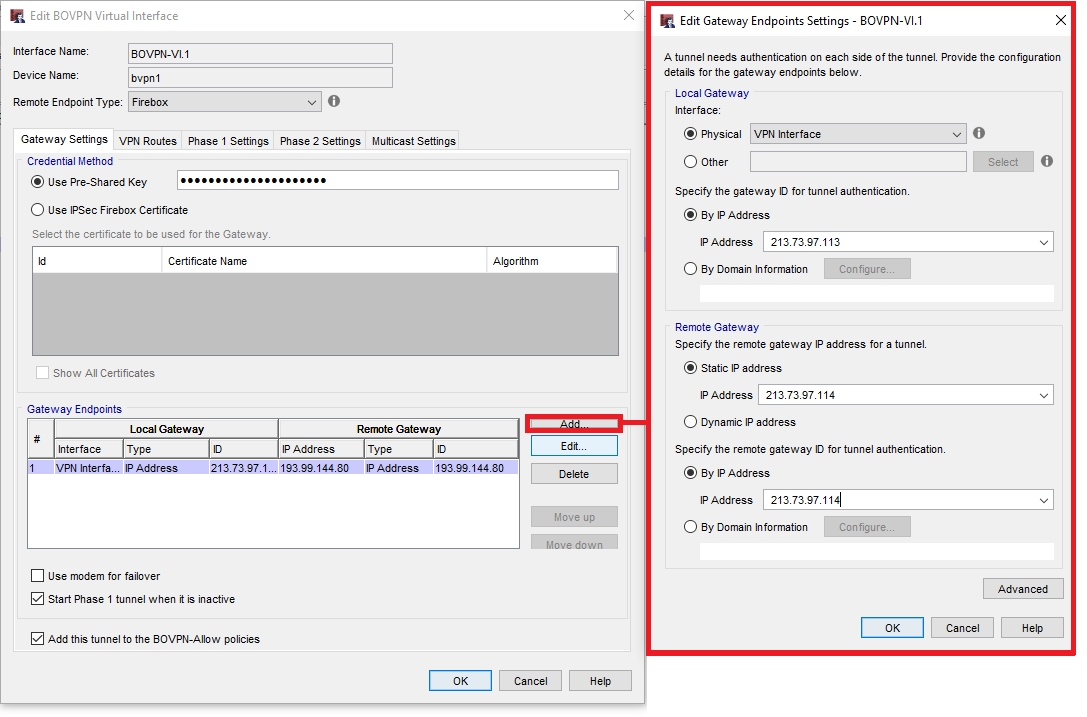This screenshot has height=717, width=1087.
Task: Click info icon next to VPN Interface dropdown
Action: tap(979, 133)
